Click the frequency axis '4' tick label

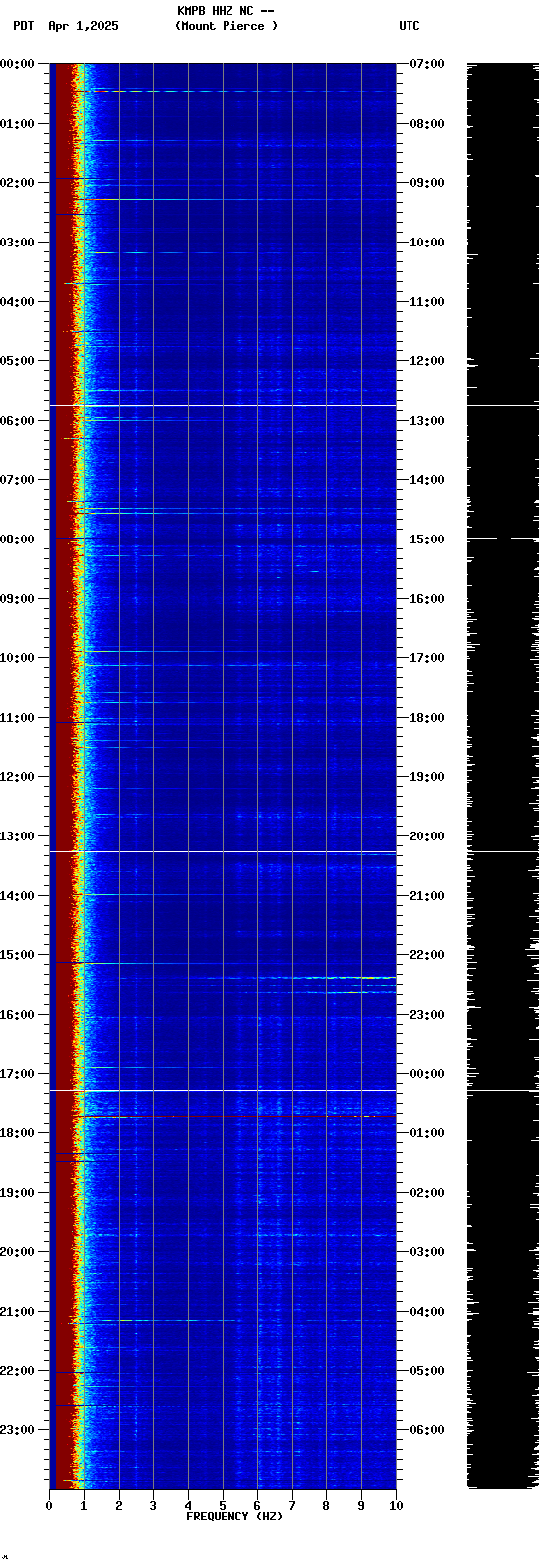(x=188, y=1506)
